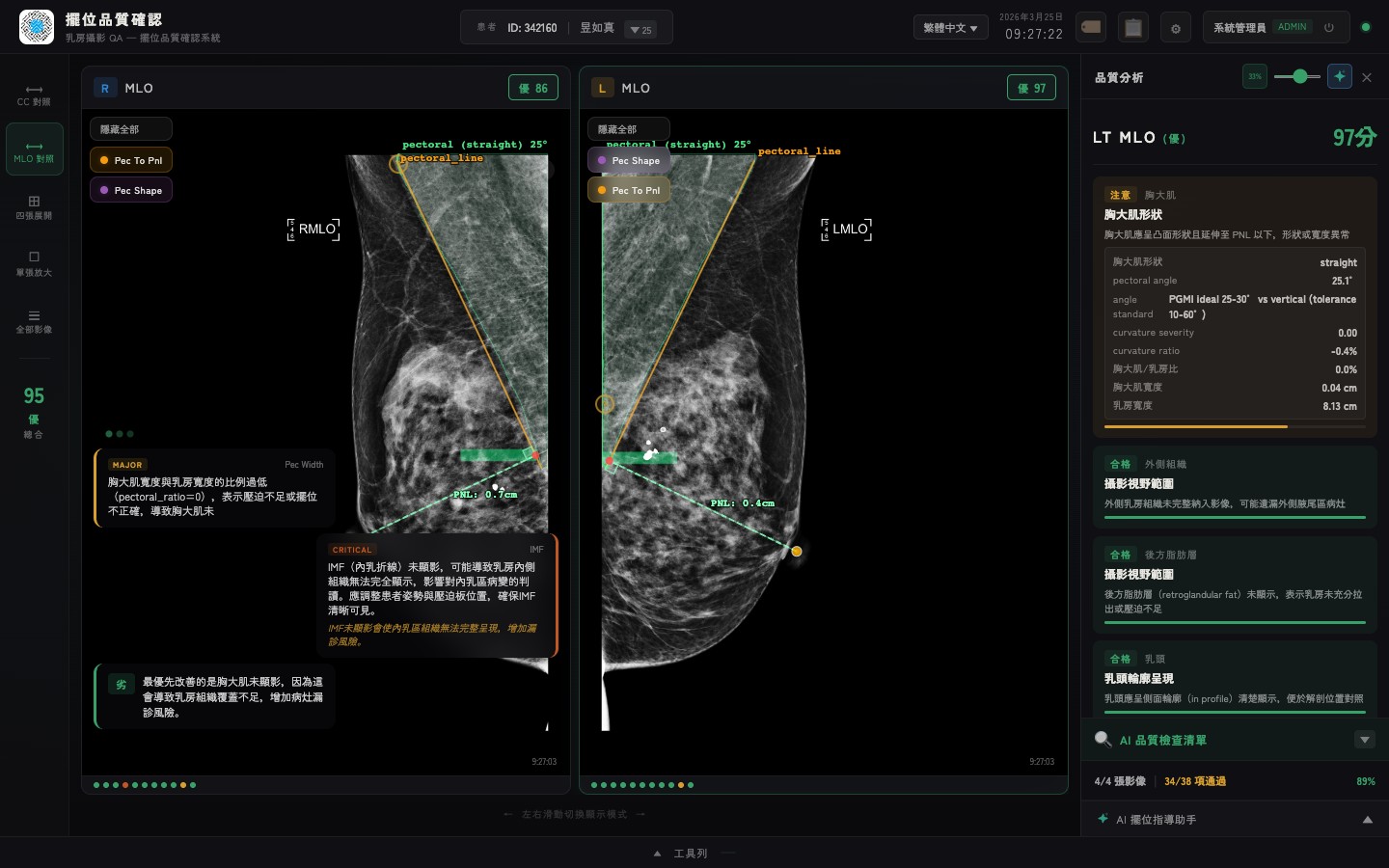The height and width of the screenshot is (868, 1389).
Task: Open the clipboard icon in header
Action: [1133, 27]
